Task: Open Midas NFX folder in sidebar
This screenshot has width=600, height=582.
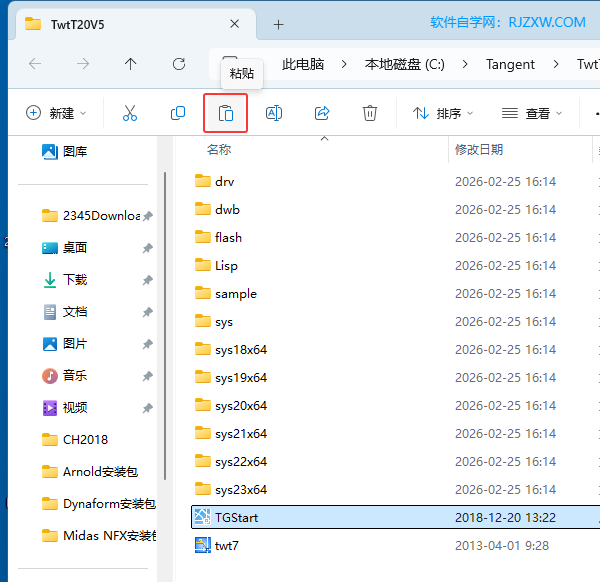Action: point(99,536)
